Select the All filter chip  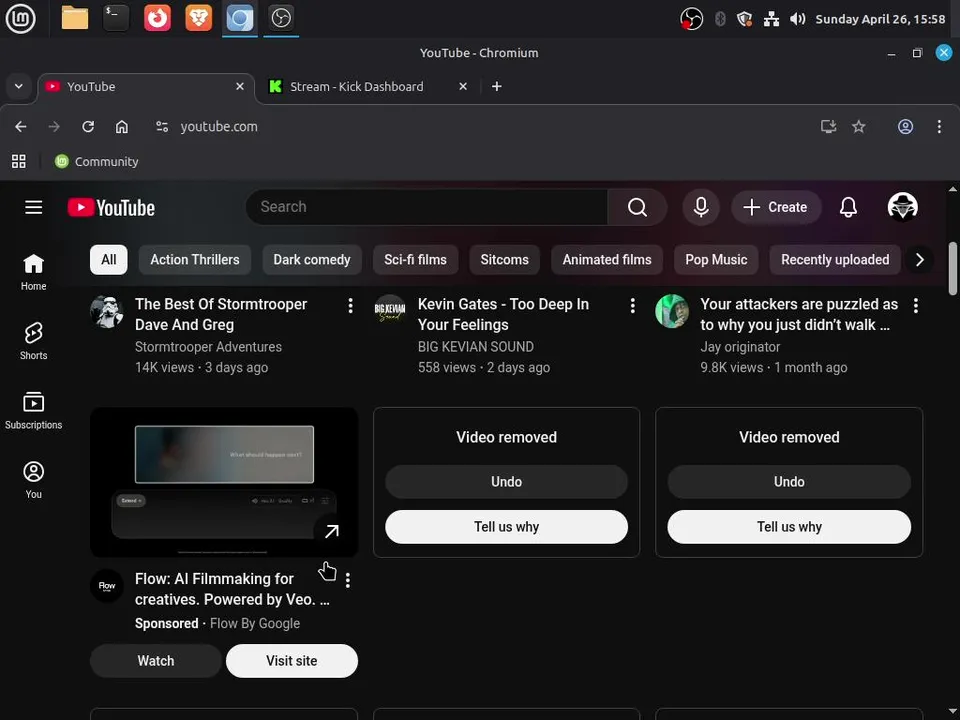coord(109,260)
